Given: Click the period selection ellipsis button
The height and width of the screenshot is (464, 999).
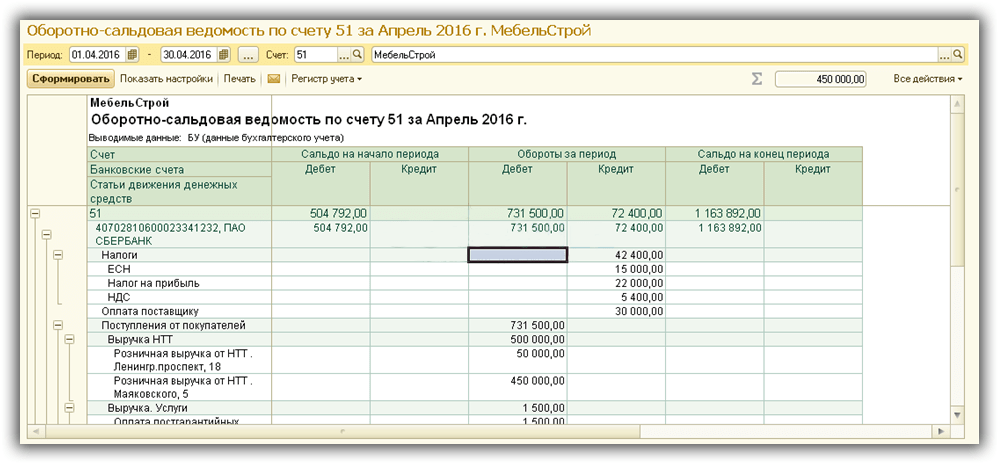Looking at the screenshot, I should (249, 54).
